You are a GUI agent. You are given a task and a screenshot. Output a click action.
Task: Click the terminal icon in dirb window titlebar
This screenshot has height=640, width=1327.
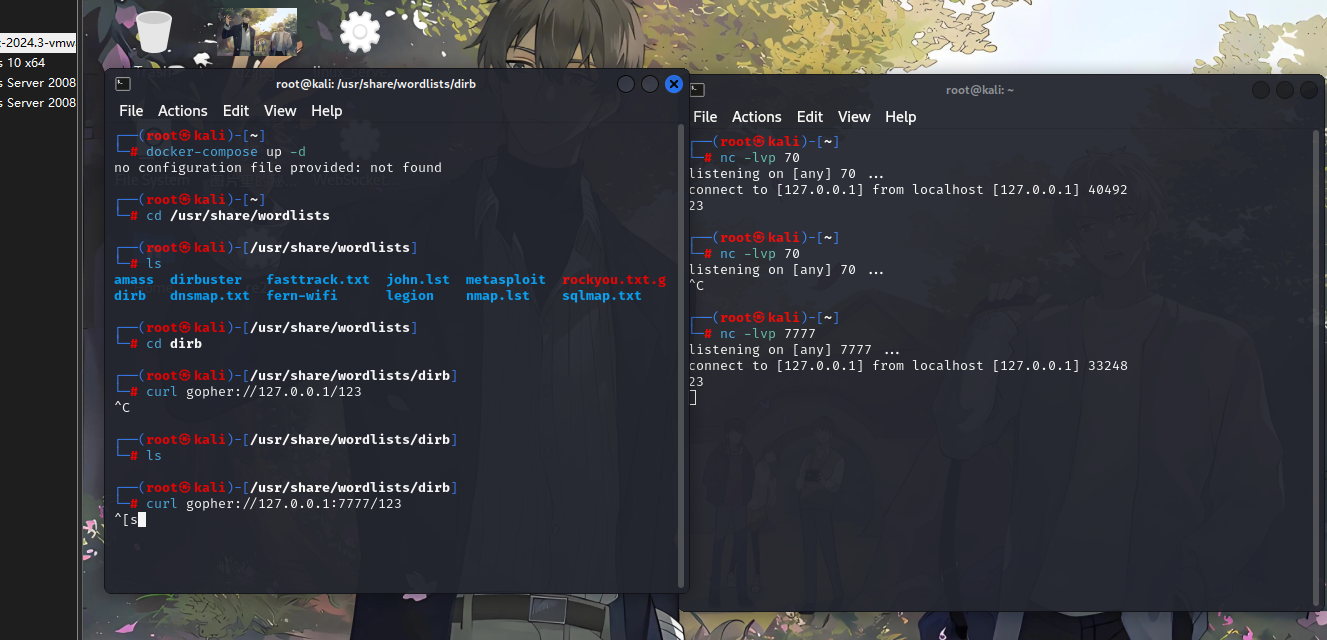pyautogui.click(x=122, y=84)
